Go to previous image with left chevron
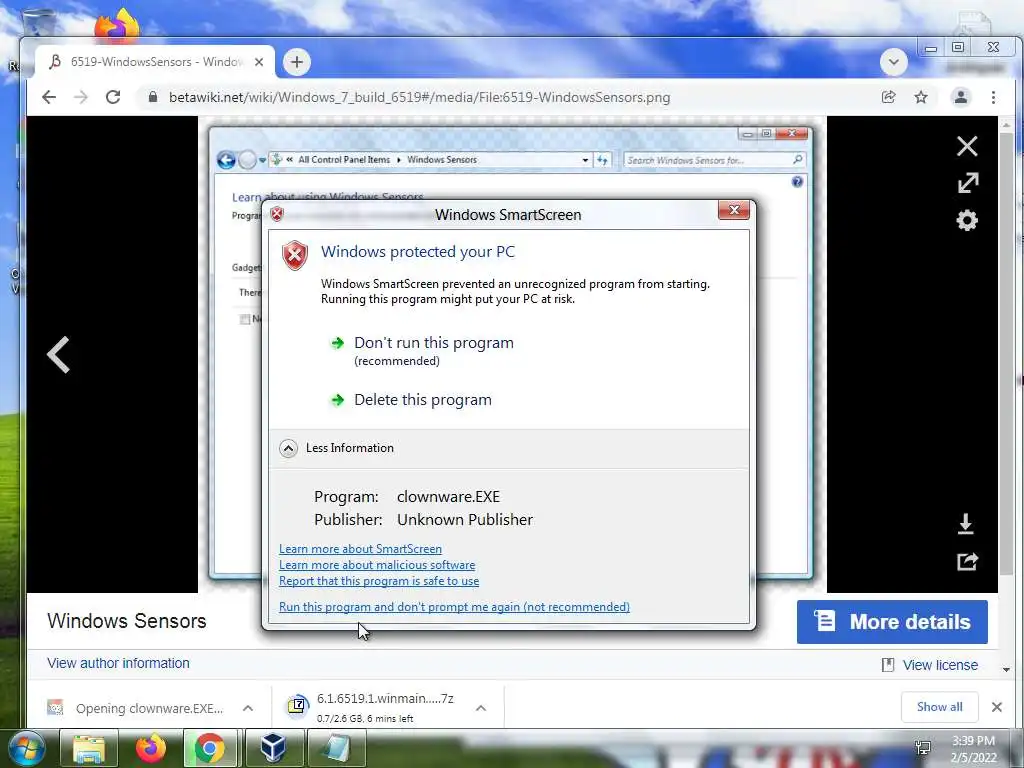The width and height of the screenshot is (1024, 768). pyautogui.click(x=58, y=355)
